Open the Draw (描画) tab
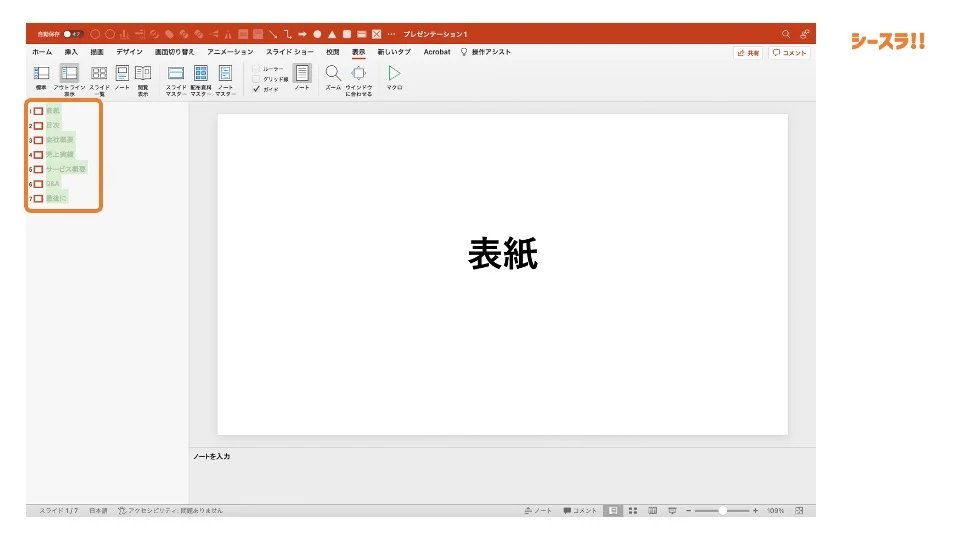Viewport: 960px width, 540px height. click(97, 52)
